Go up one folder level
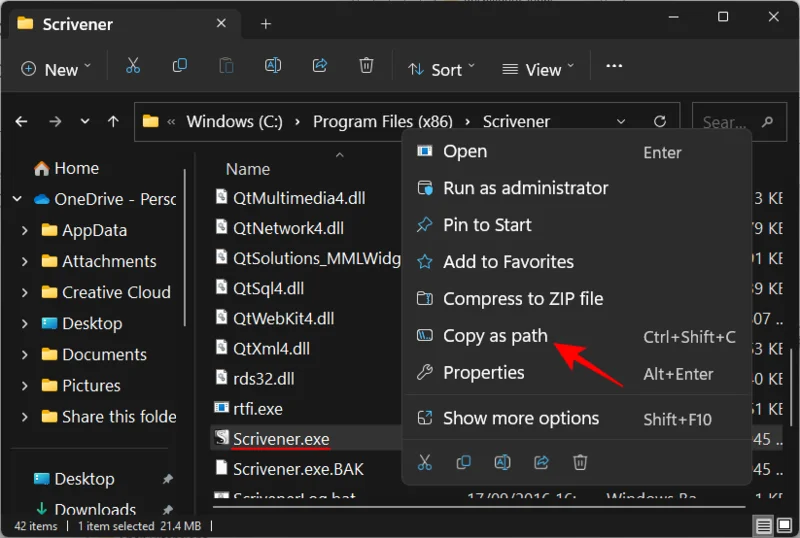Image resolution: width=800 pixels, height=538 pixels. click(x=113, y=121)
